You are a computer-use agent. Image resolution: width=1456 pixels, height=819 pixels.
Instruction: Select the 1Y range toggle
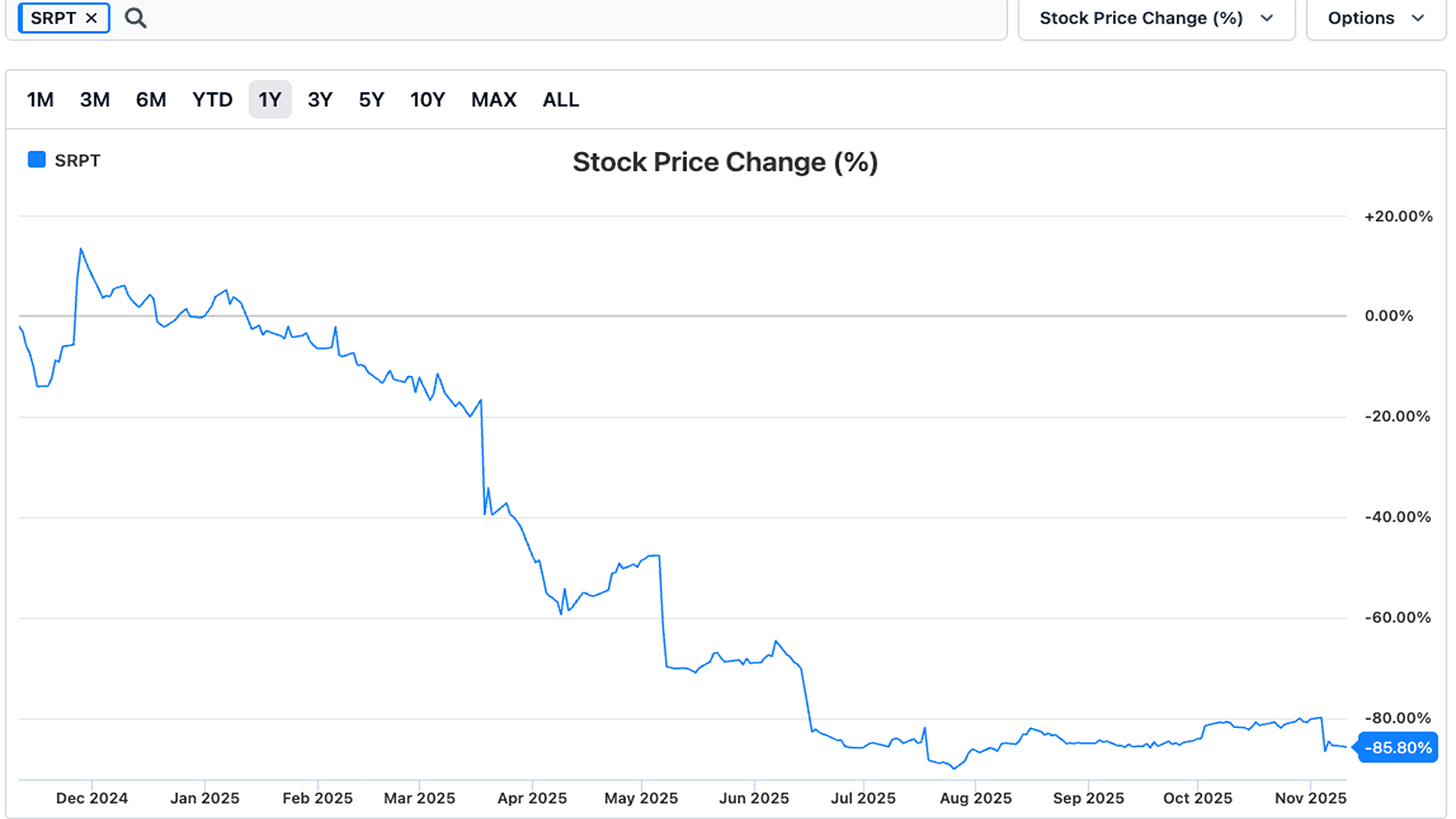pos(269,100)
